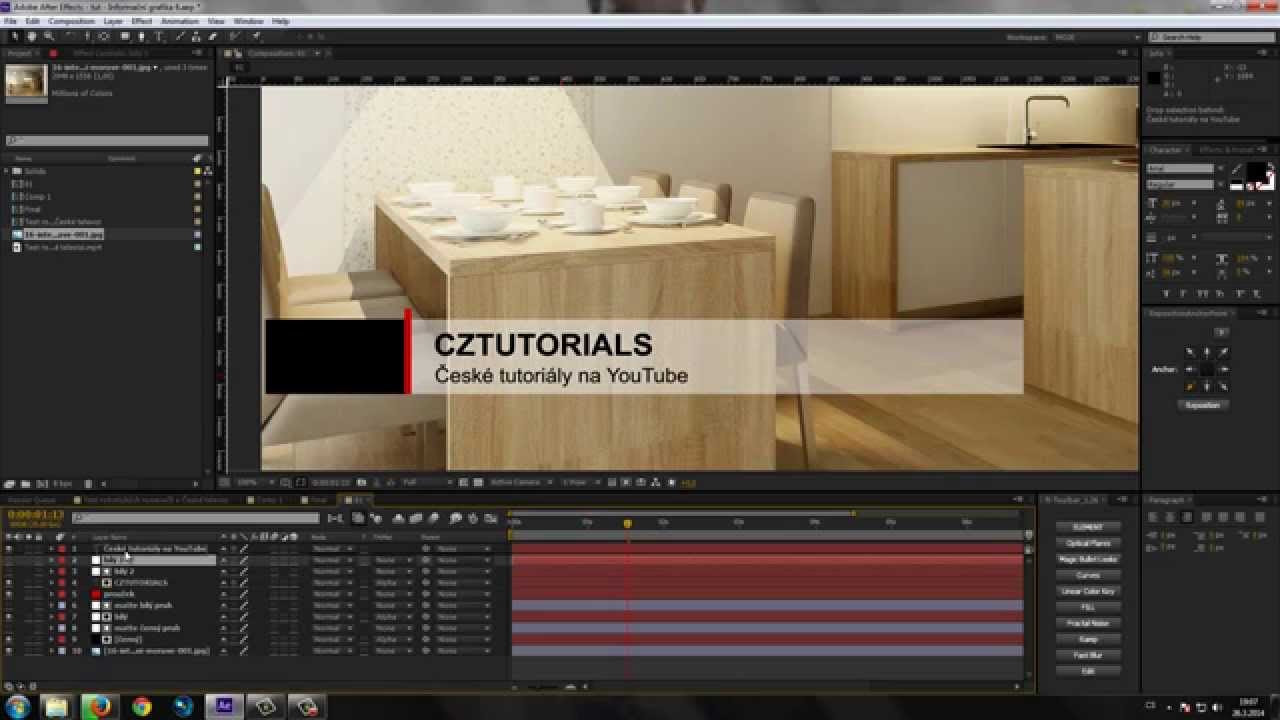The image size is (1280, 720).
Task: Click the text fill color swatch
Action: pos(1255,172)
